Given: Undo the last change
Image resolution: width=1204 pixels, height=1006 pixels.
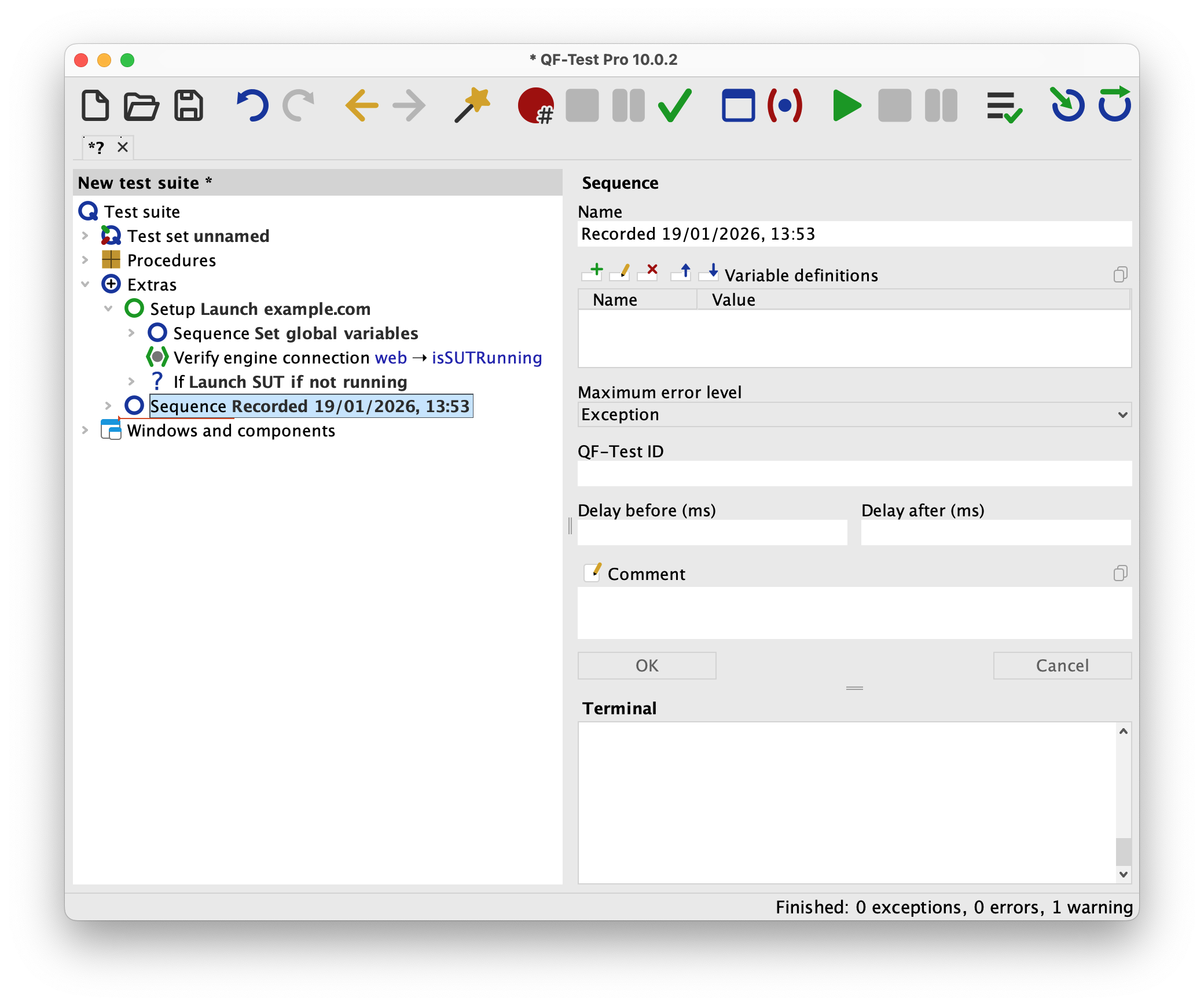Looking at the screenshot, I should point(252,105).
